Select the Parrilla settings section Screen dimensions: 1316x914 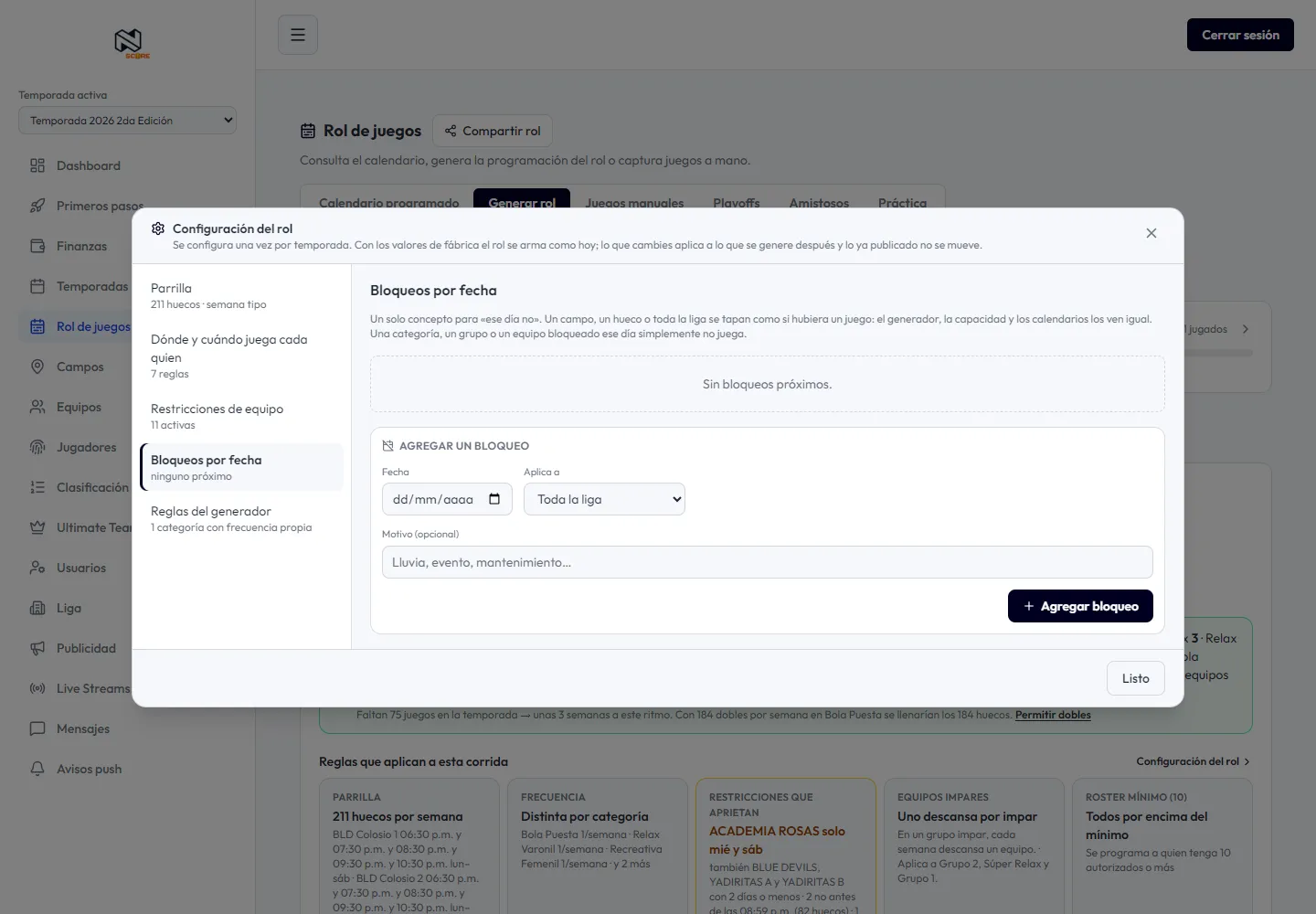241,295
